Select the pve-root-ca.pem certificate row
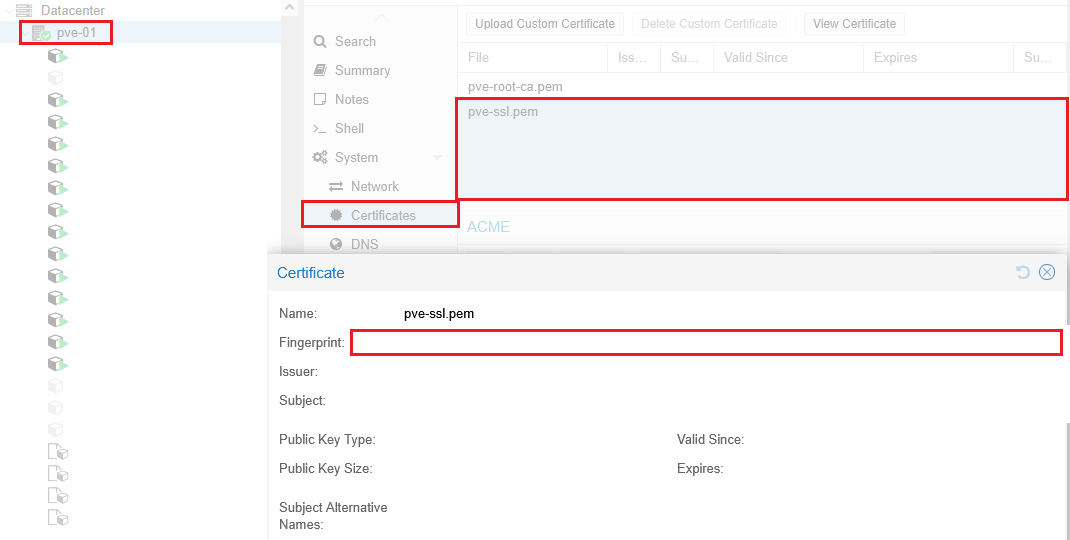The image size is (1070, 540). point(764,87)
